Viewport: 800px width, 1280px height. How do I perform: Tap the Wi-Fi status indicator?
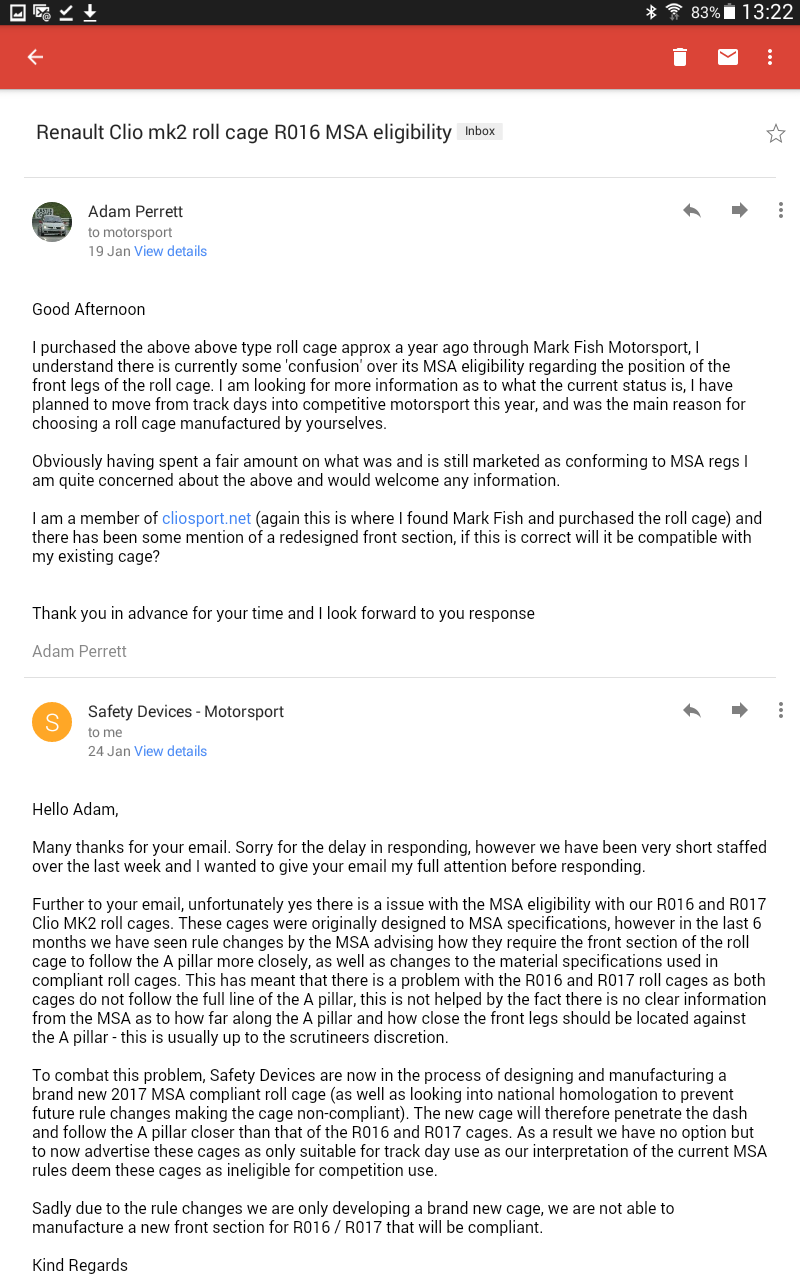point(681,13)
